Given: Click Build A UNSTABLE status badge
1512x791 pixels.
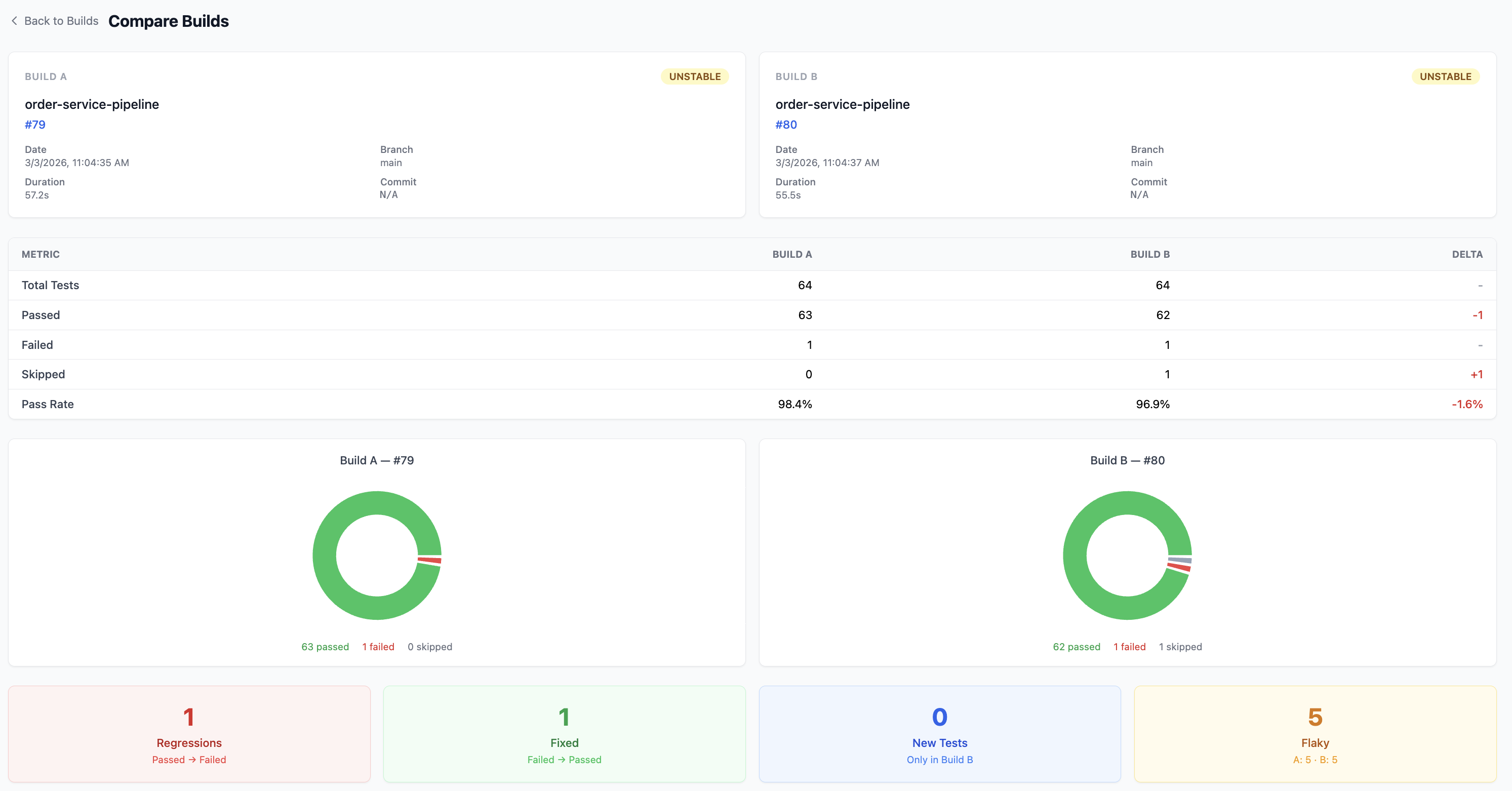Looking at the screenshot, I should click(694, 76).
